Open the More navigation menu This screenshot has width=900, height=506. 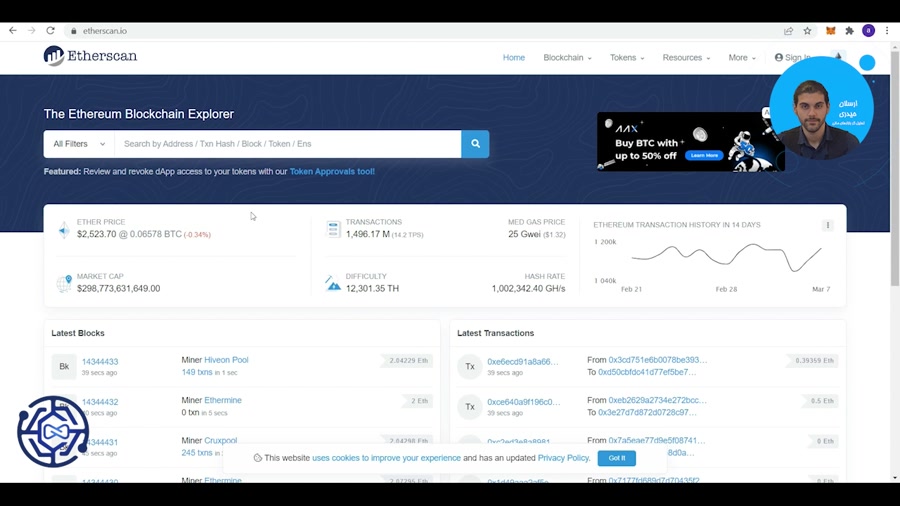click(742, 58)
